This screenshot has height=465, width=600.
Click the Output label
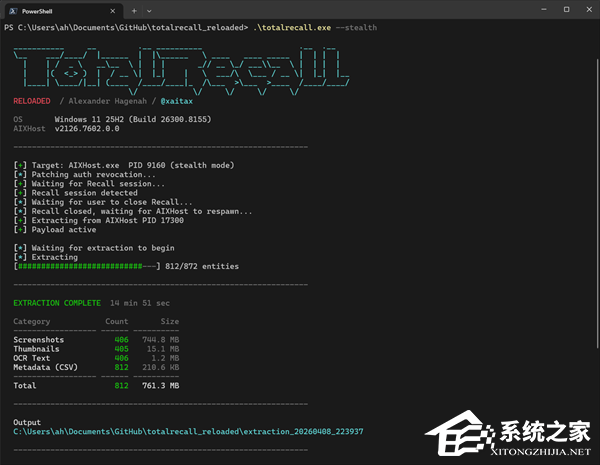click(27, 423)
